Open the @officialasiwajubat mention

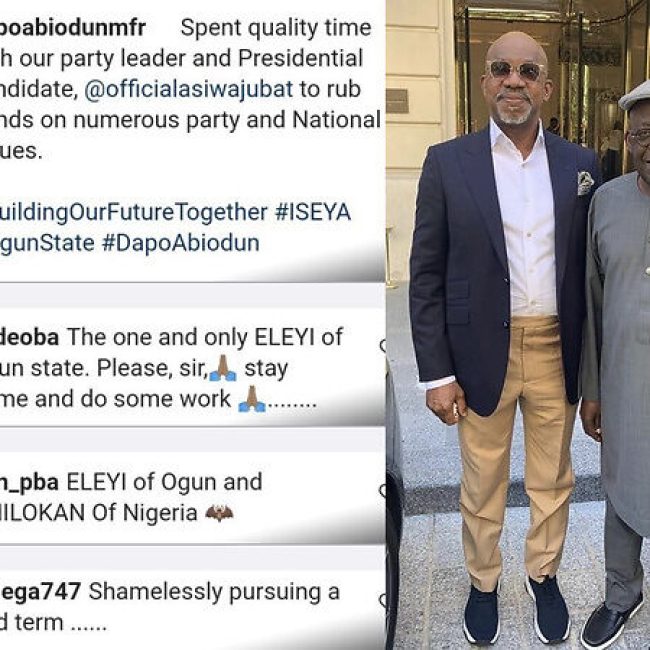coord(189,89)
